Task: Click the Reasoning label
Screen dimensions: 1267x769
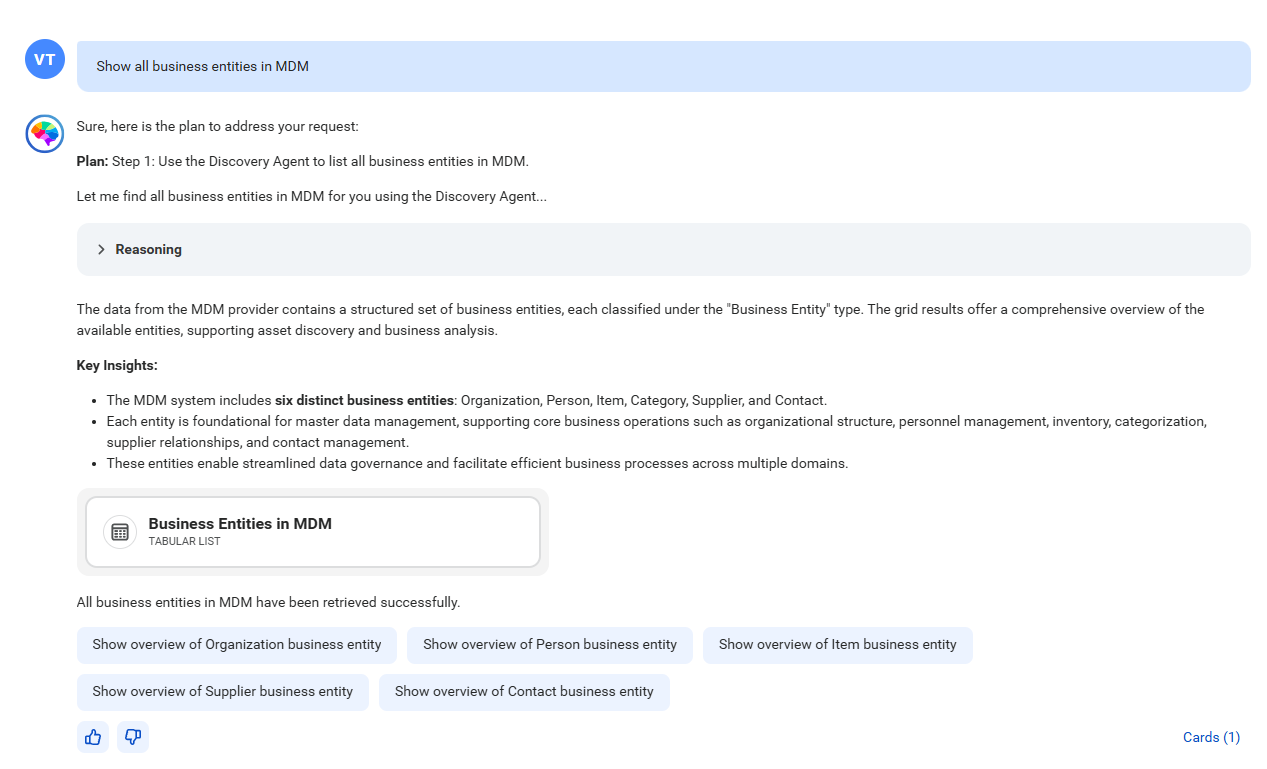Action: (148, 250)
